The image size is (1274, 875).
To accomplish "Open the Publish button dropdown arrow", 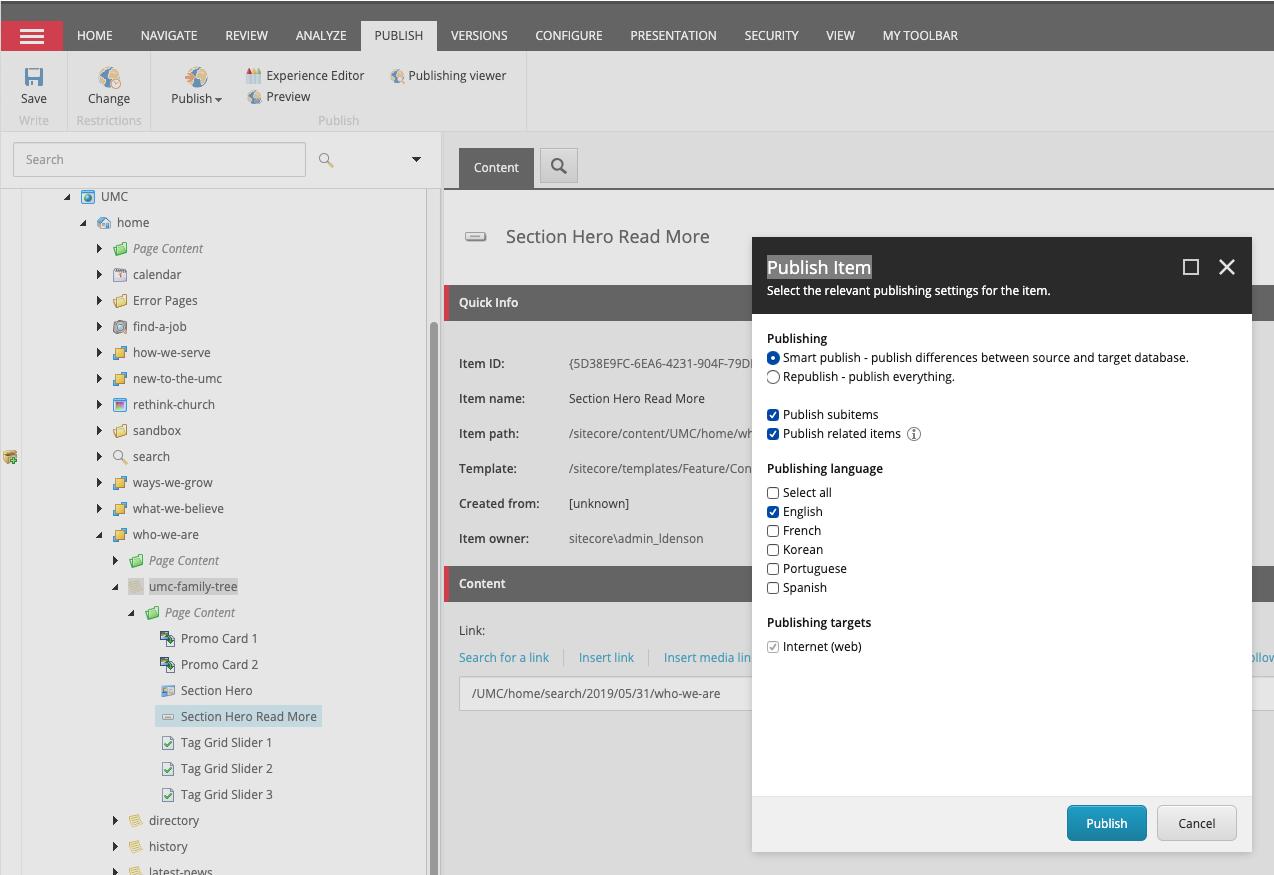I will tap(218, 99).
